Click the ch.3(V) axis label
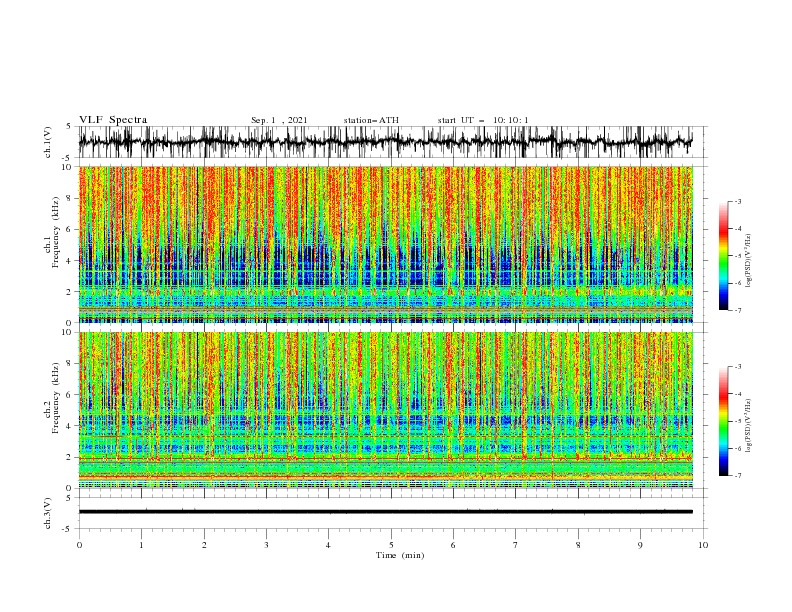The height and width of the screenshot is (612, 792). coord(48,513)
